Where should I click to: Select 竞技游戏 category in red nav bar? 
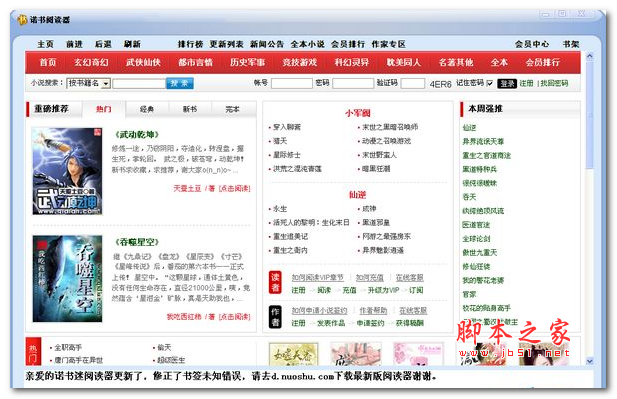click(300, 63)
